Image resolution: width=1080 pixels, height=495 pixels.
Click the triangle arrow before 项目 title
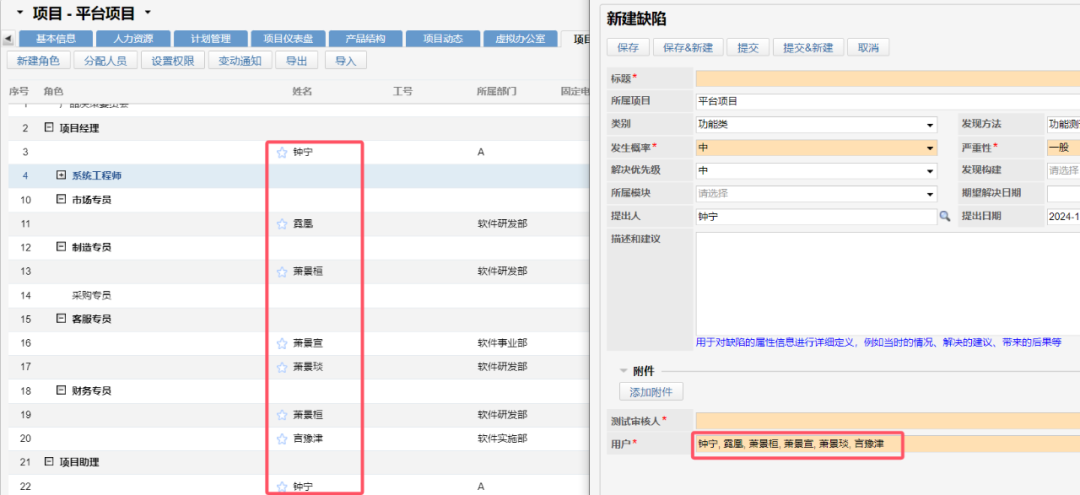(x=19, y=13)
